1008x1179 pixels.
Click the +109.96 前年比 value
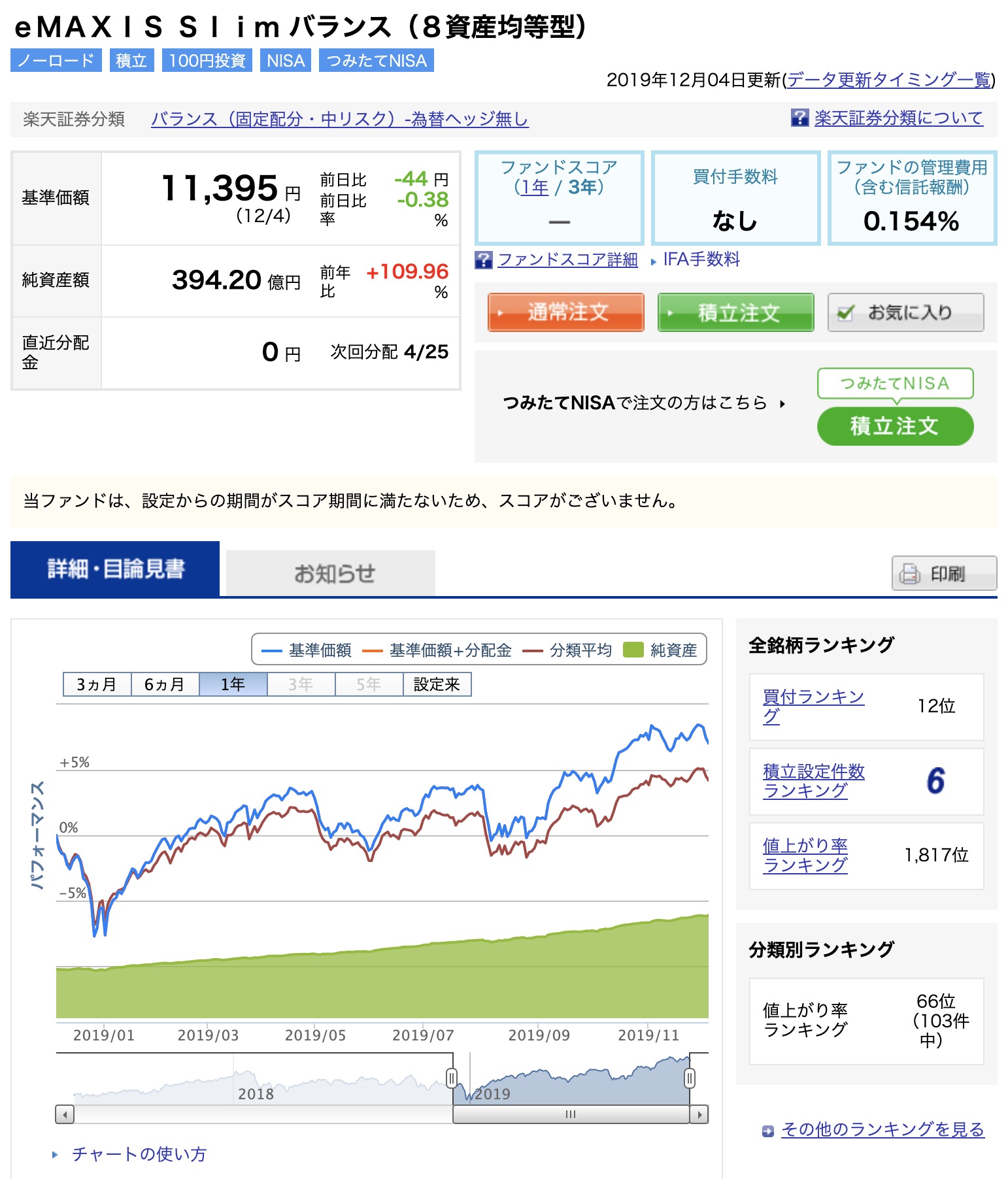pos(407,271)
